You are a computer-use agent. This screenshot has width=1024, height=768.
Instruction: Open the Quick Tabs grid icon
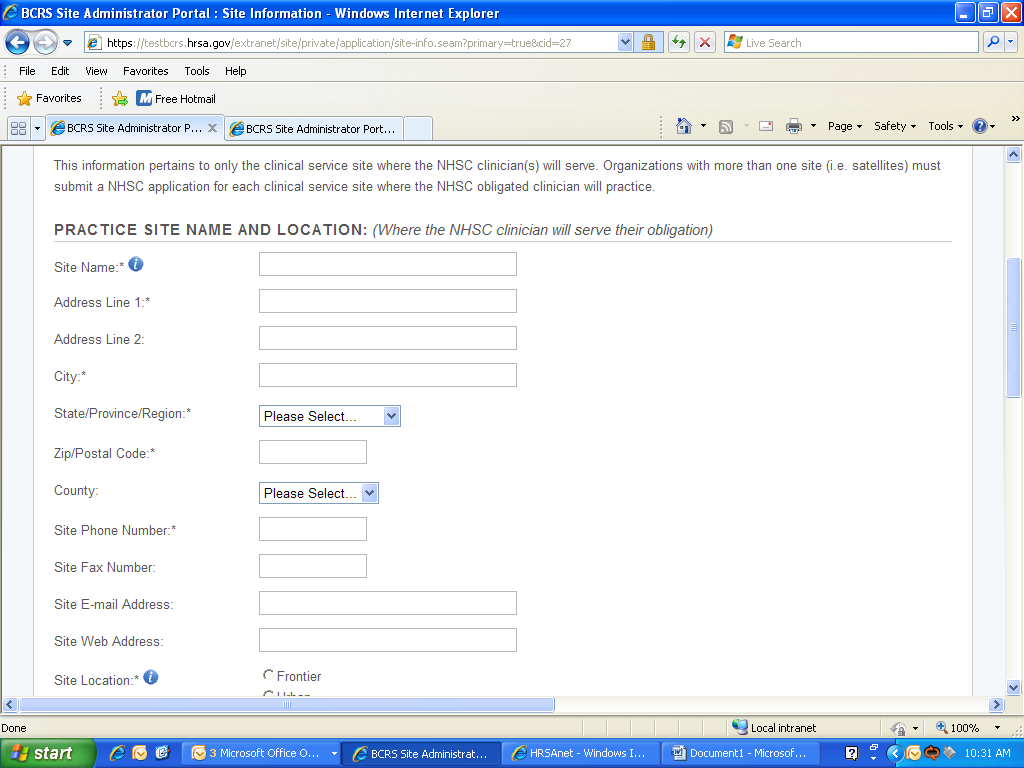click(18, 129)
